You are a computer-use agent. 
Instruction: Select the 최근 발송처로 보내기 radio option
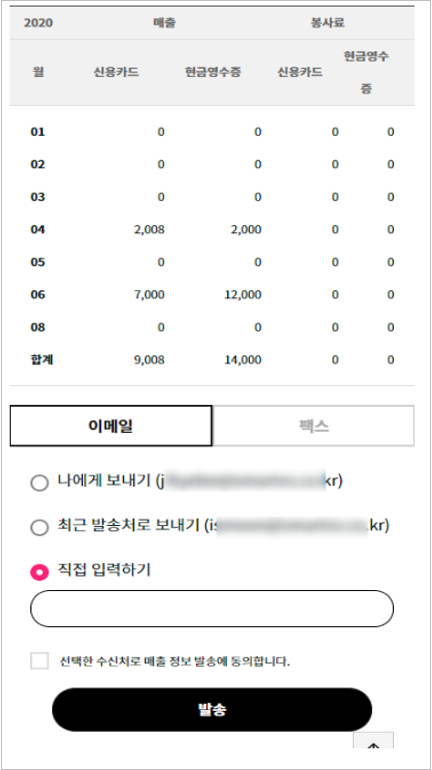(39, 527)
